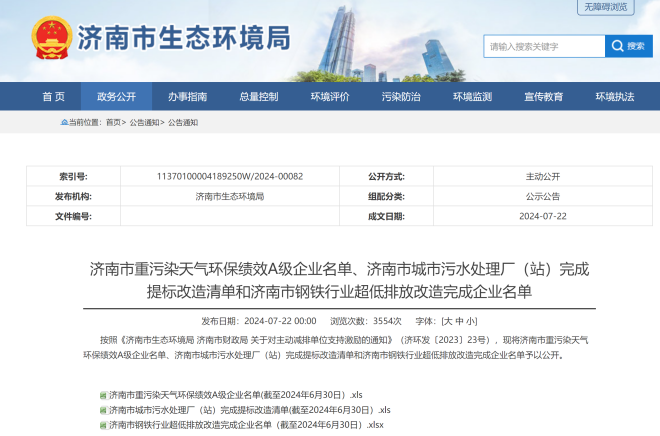Viewport: 660px width, 436px height.
Task: Click the home location icon in breadcrumb
Action: point(62,122)
